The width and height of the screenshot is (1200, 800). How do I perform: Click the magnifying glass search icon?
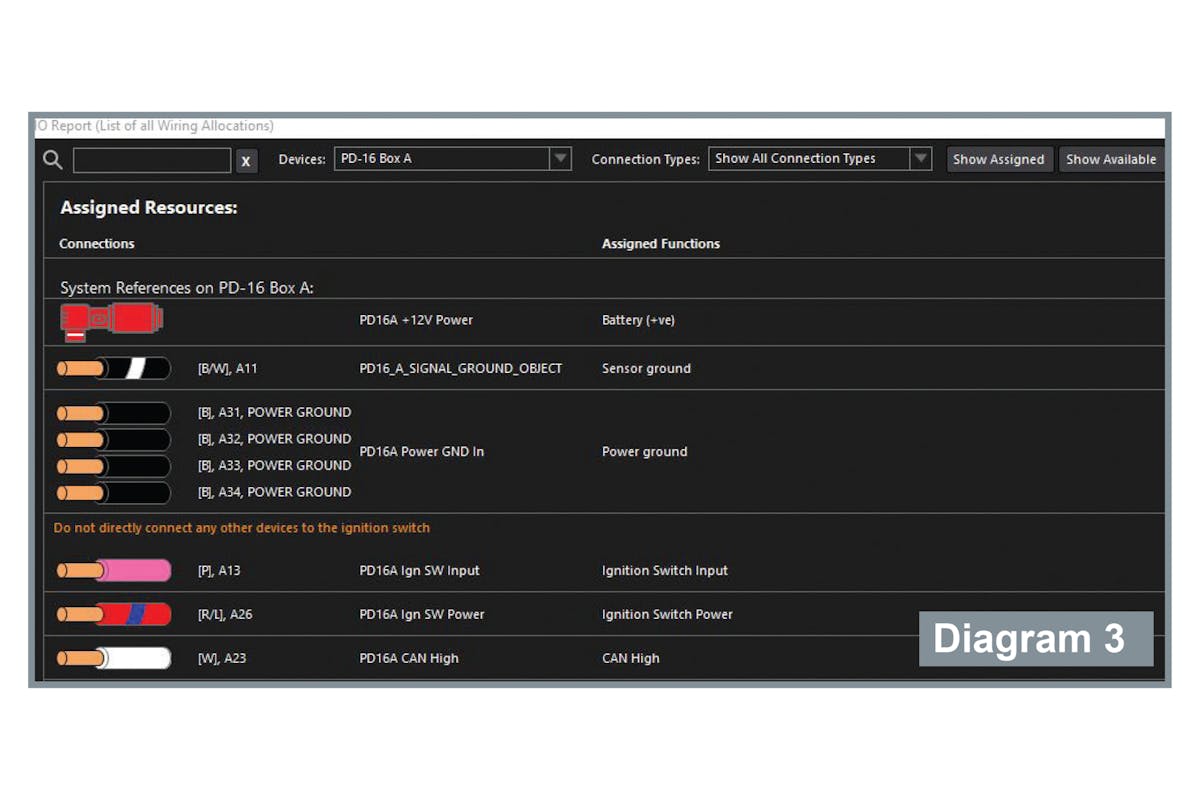tap(53, 160)
